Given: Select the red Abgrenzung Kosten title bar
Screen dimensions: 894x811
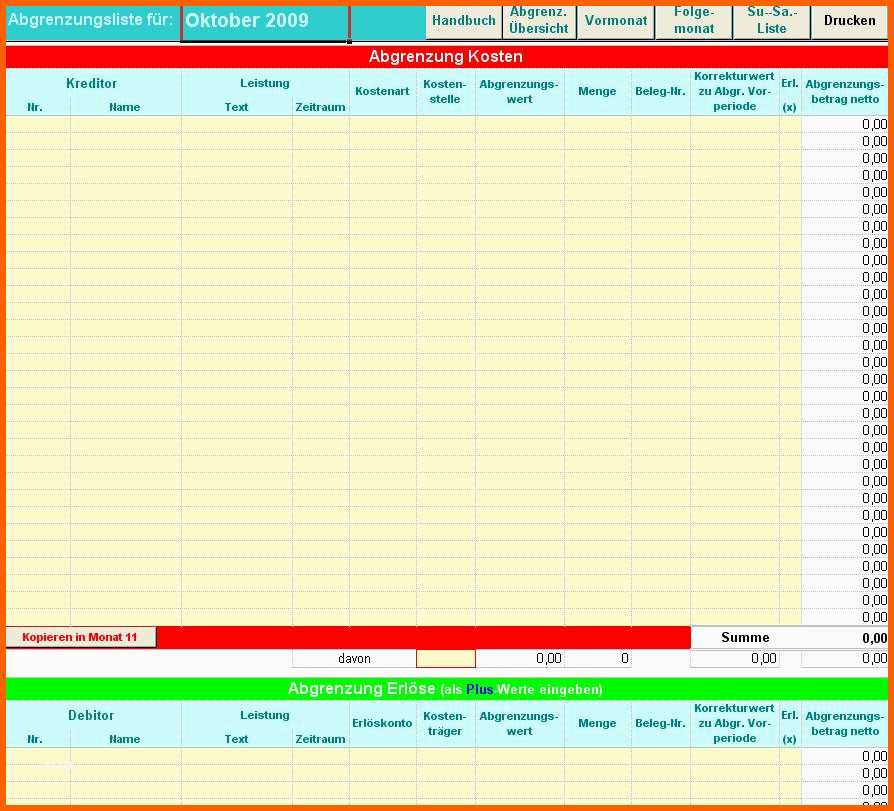Looking at the screenshot, I should tap(446, 57).
